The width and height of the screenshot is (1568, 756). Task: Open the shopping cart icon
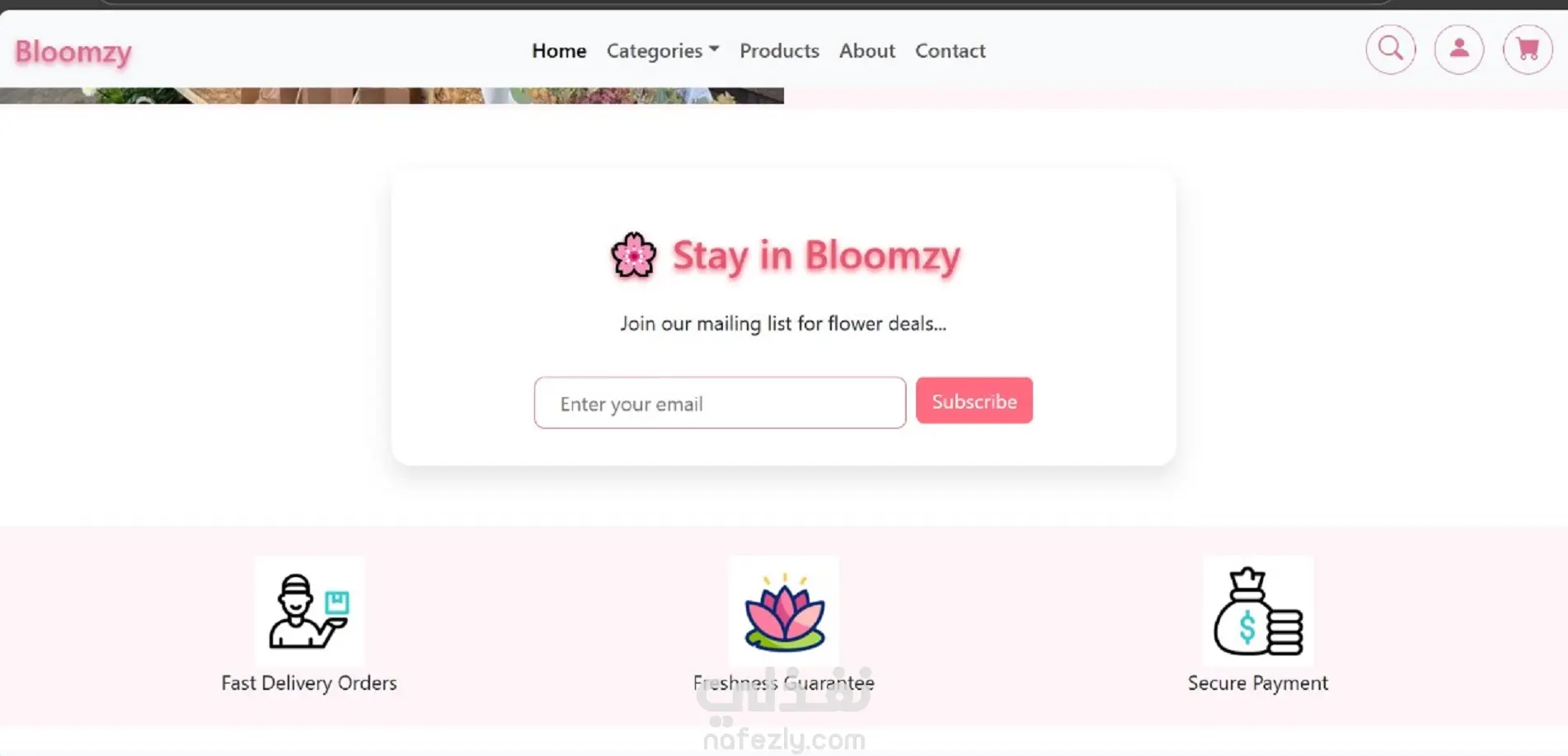pos(1528,49)
